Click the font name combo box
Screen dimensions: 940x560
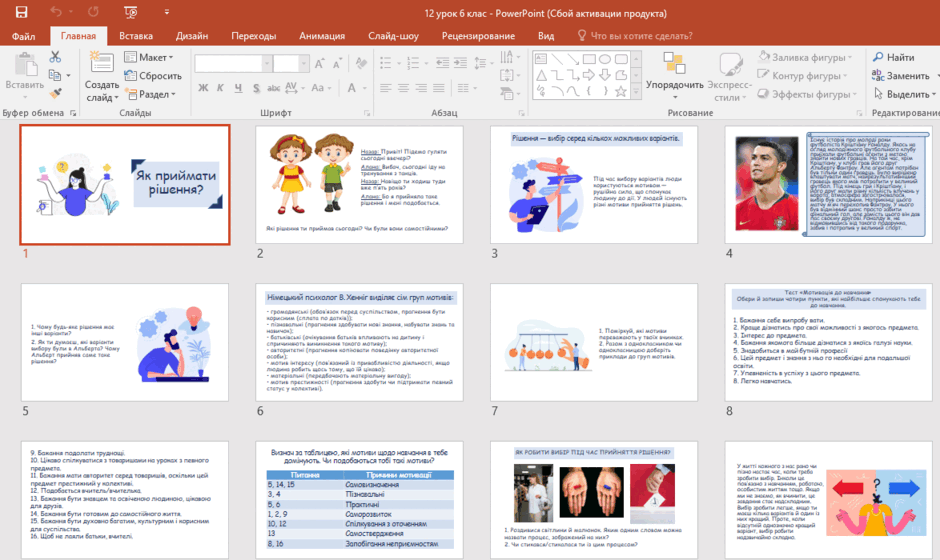233,63
